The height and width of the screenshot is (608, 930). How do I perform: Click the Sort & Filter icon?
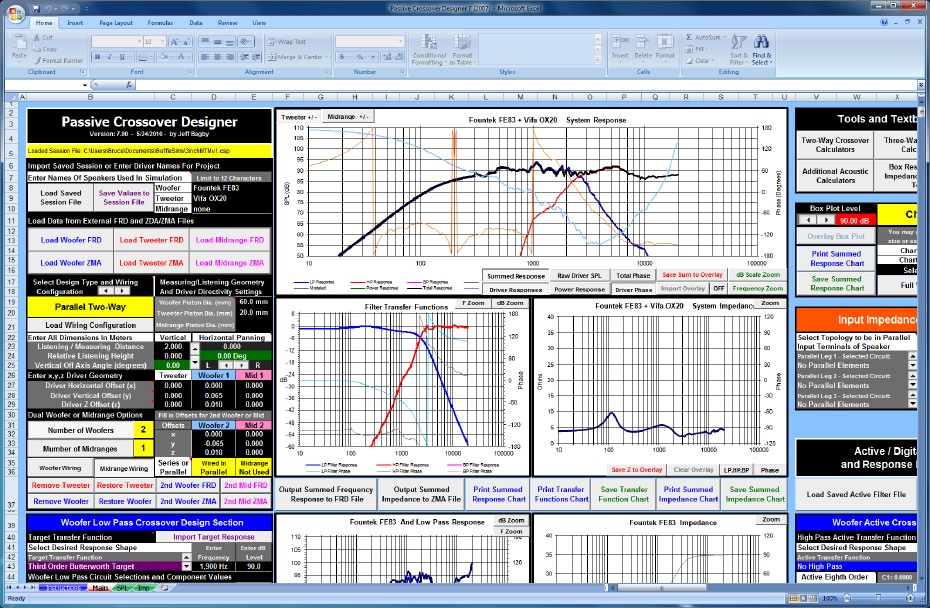click(x=738, y=42)
